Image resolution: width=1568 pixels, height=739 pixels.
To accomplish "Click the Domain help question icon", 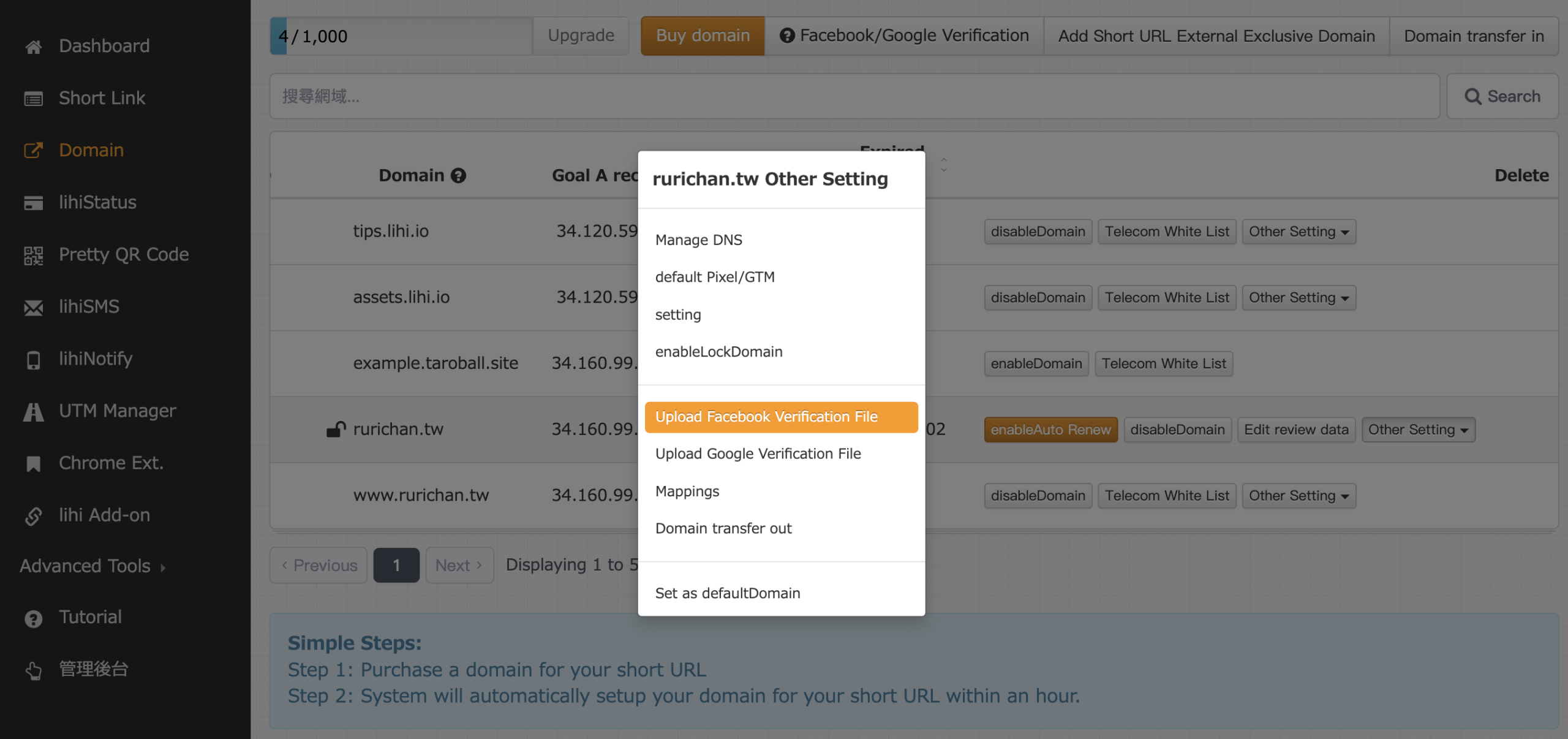I will 458,176.
